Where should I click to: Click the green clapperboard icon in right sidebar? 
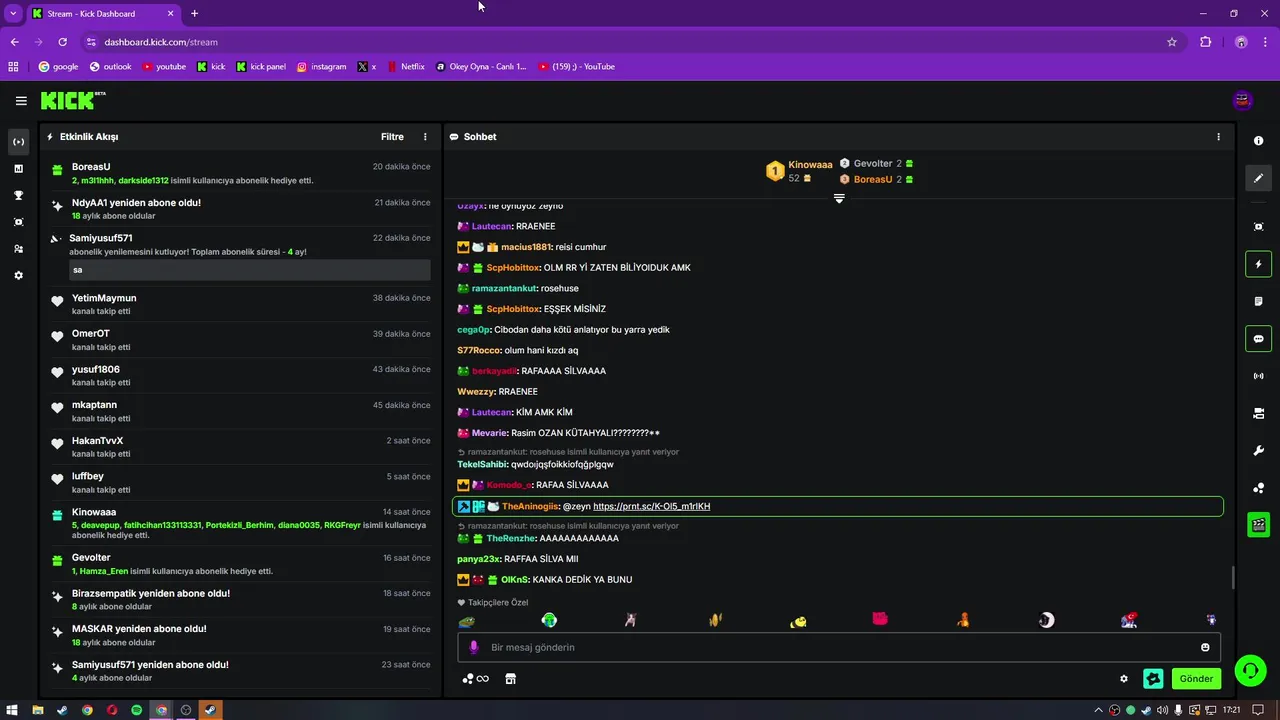click(1258, 525)
